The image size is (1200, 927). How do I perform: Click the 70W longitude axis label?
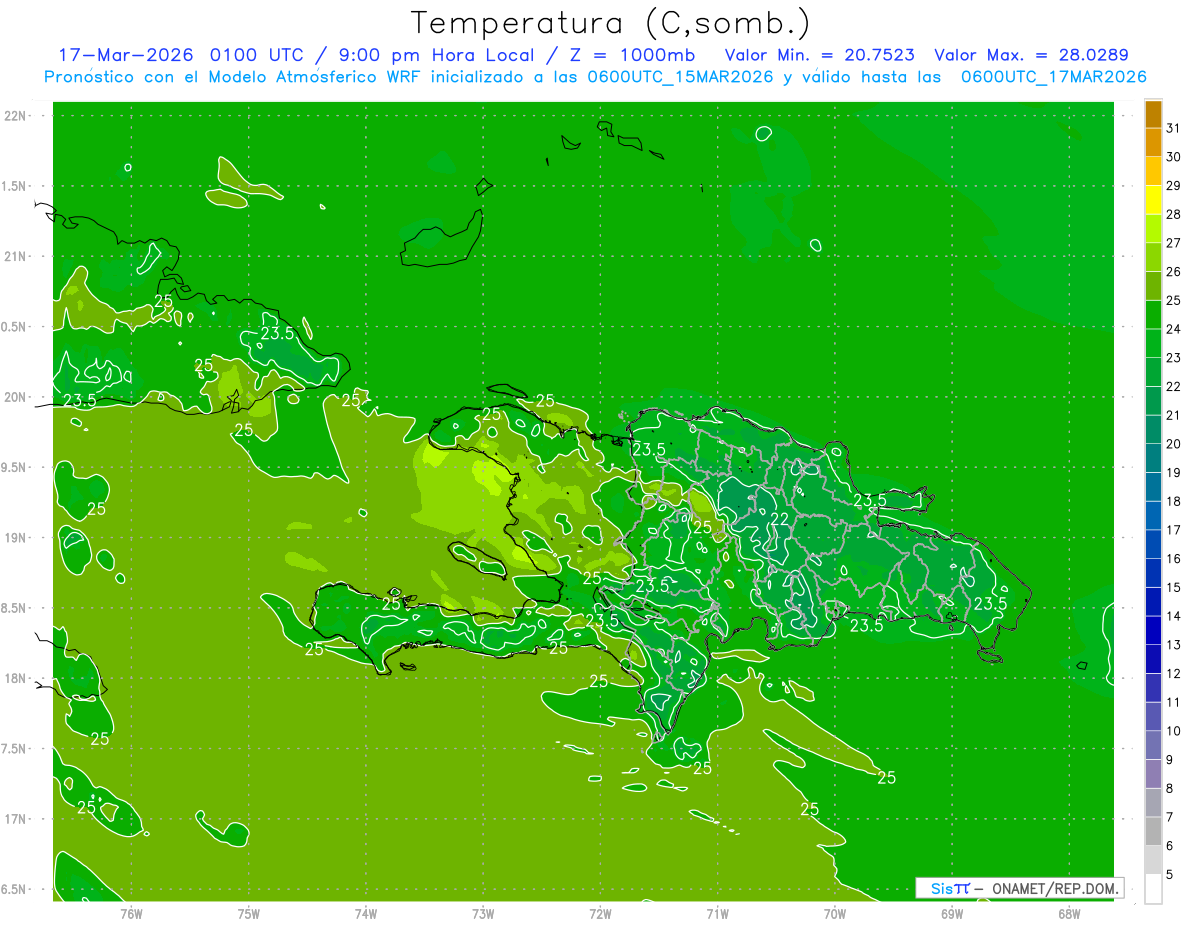click(834, 913)
